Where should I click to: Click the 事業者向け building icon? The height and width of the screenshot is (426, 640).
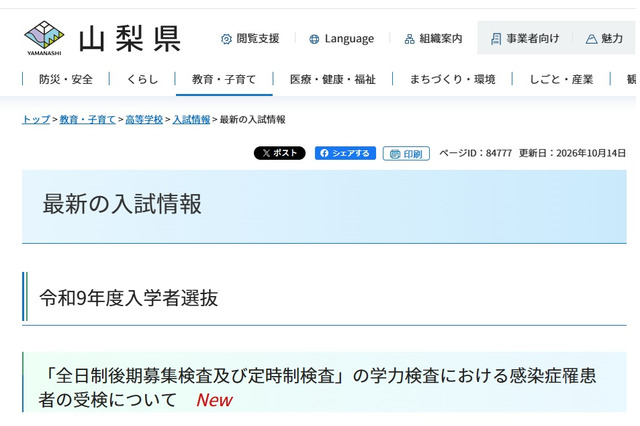[x=496, y=39]
